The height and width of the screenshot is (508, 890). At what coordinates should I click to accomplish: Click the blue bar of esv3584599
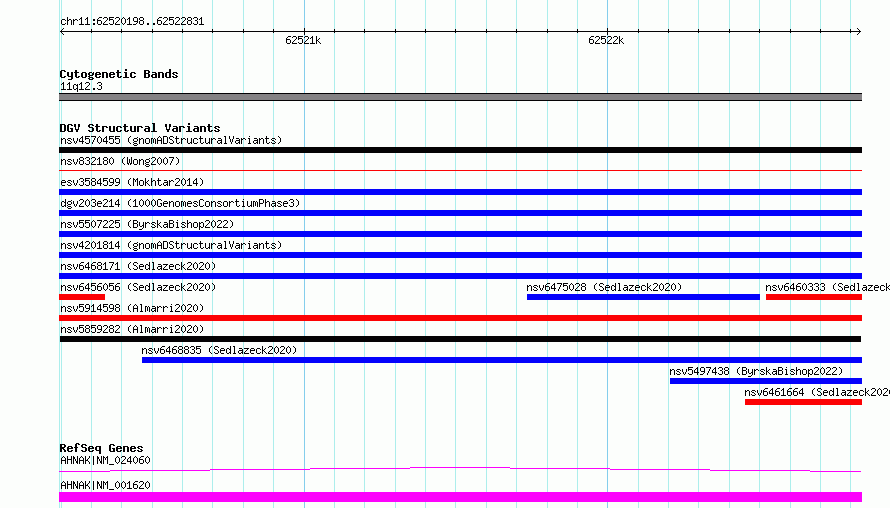coord(460,192)
